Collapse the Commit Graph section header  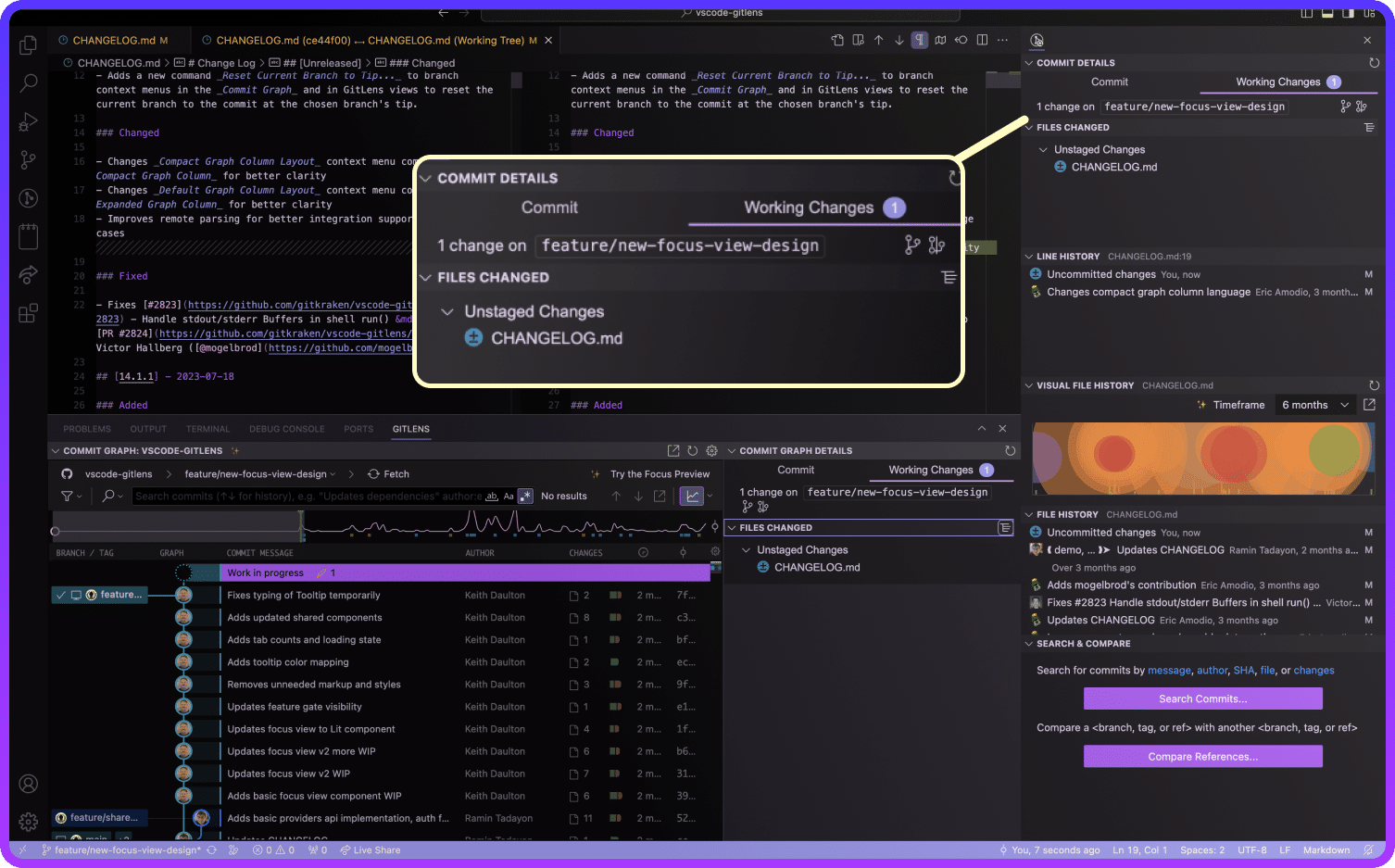55,451
